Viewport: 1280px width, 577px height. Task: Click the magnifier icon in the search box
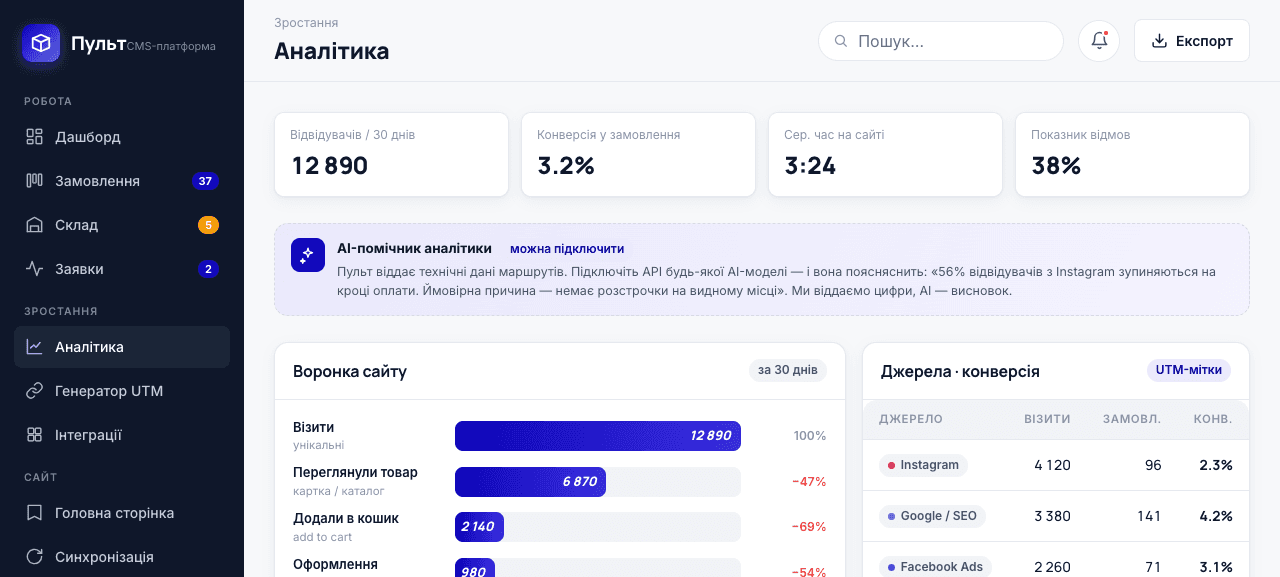click(841, 41)
